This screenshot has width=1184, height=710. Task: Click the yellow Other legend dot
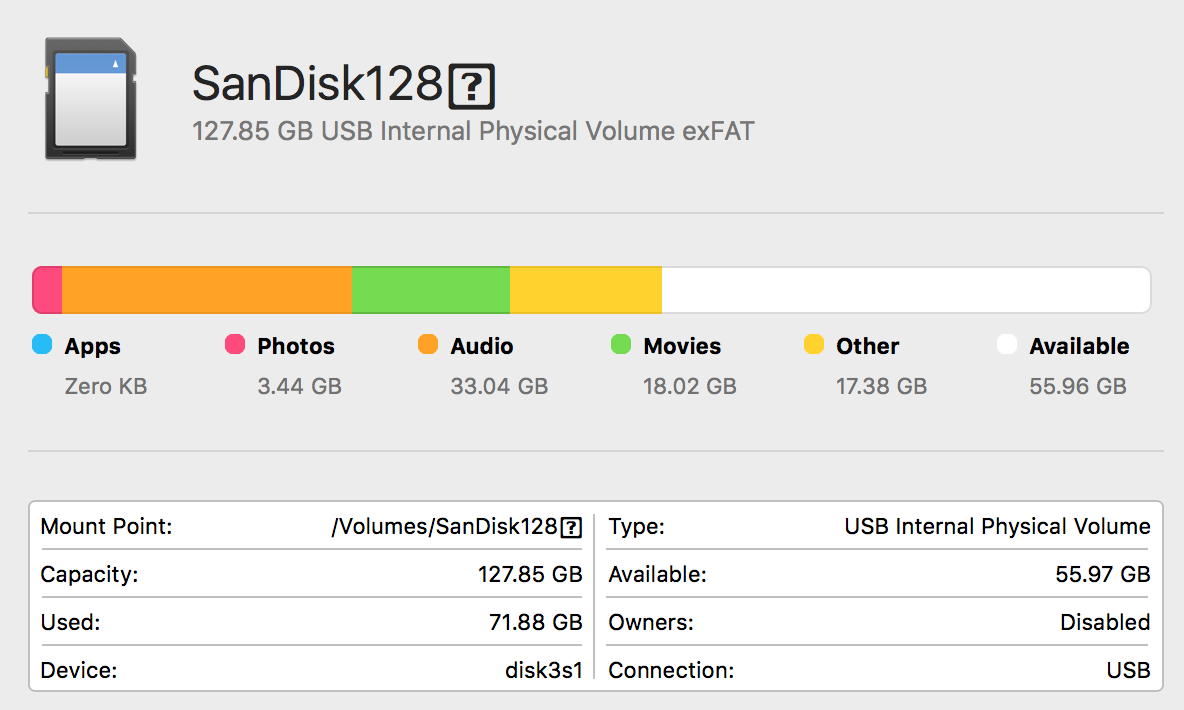814,344
